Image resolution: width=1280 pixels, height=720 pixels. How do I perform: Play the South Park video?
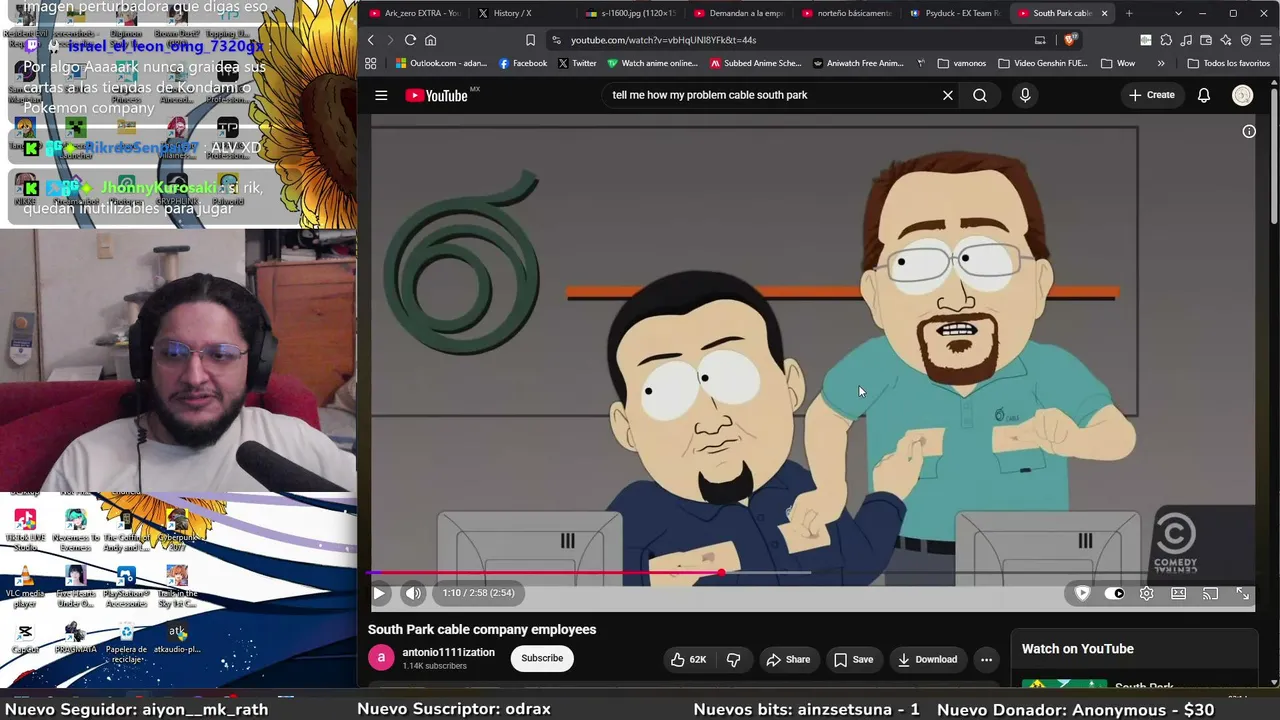(379, 593)
